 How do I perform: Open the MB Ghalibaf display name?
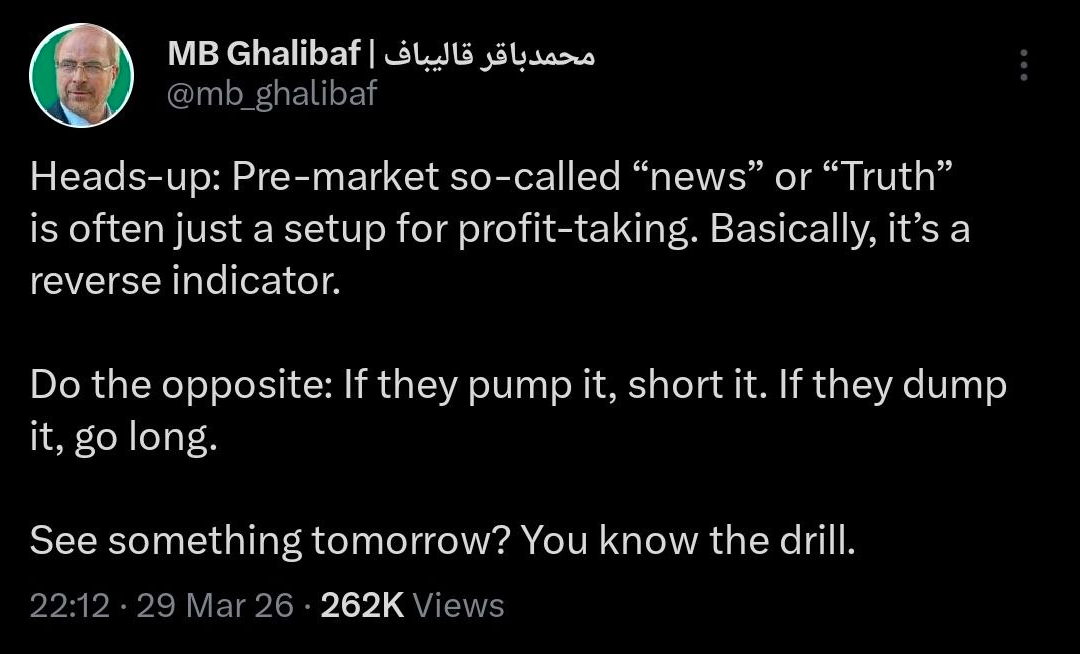coord(264,55)
